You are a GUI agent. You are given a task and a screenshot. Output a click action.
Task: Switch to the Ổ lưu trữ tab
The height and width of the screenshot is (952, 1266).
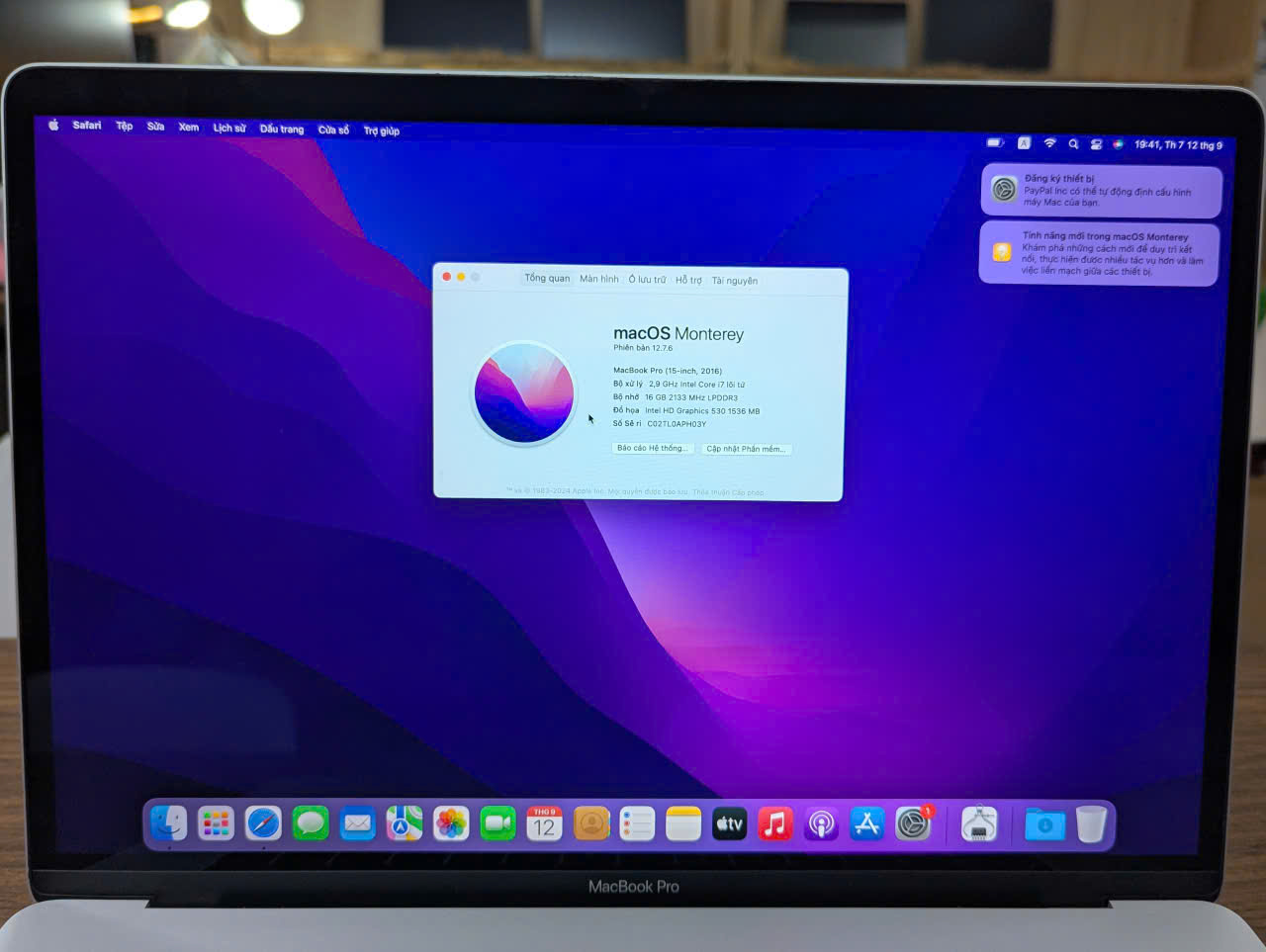(647, 280)
